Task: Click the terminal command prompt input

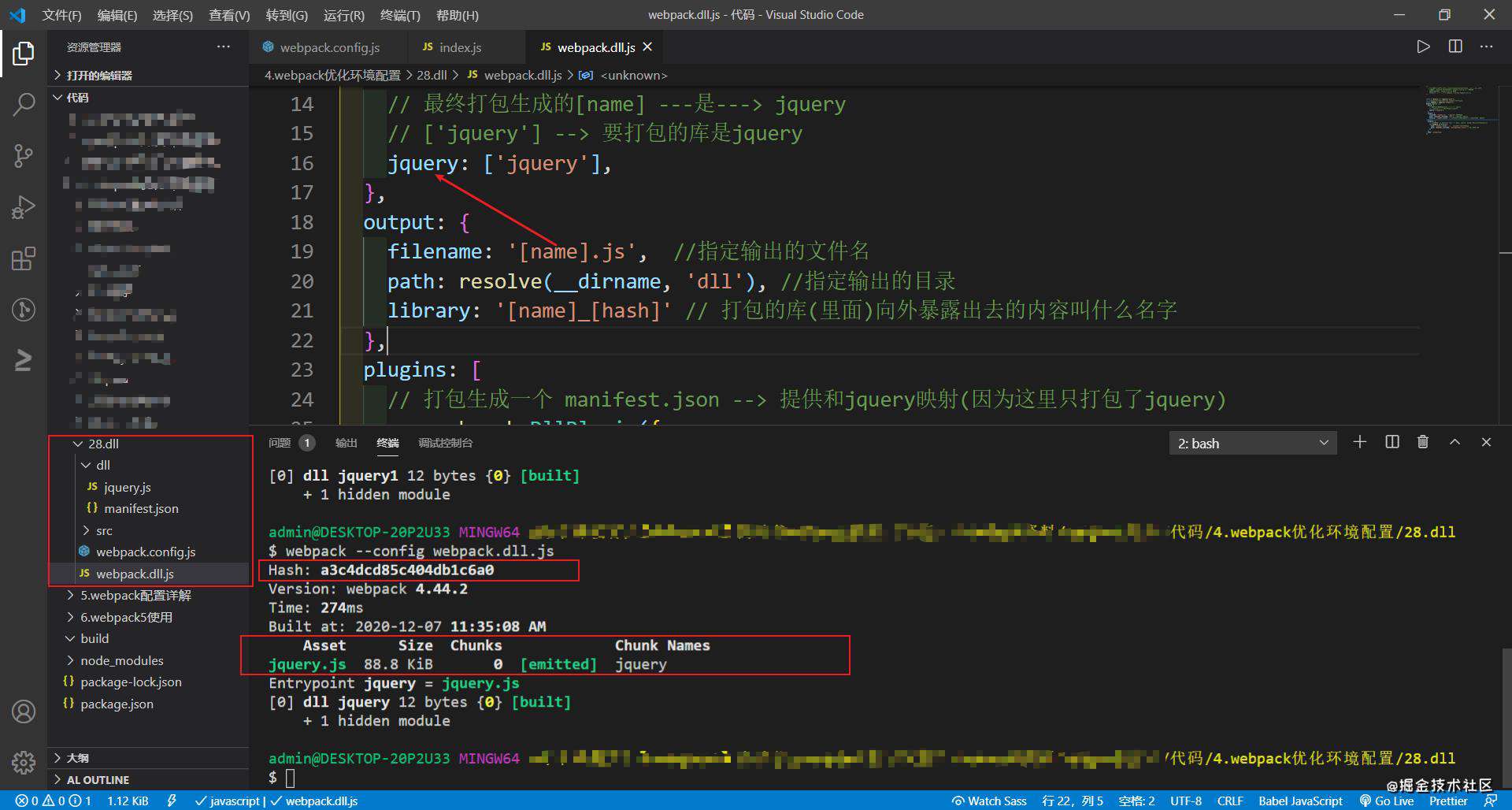Action: (x=289, y=778)
